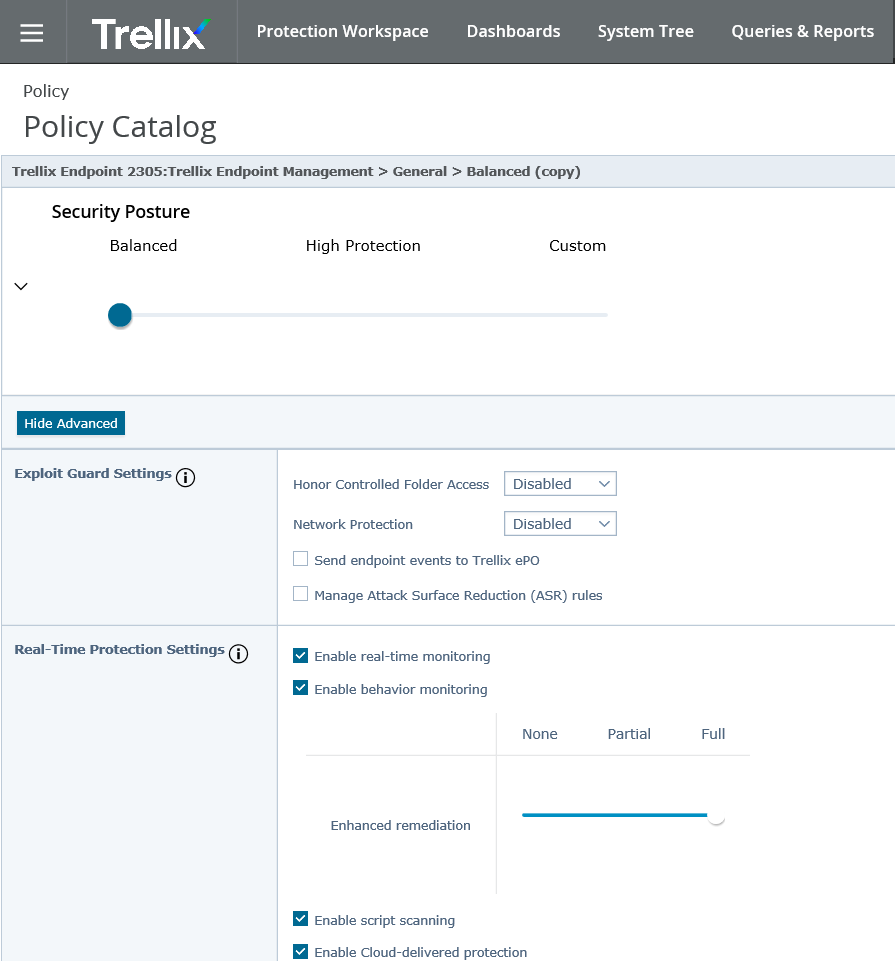Image resolution: width=895 pixels, height=961 pixels.
Task: Click the Honor Controlled Folder Access label
Action: tap(391, 484)
